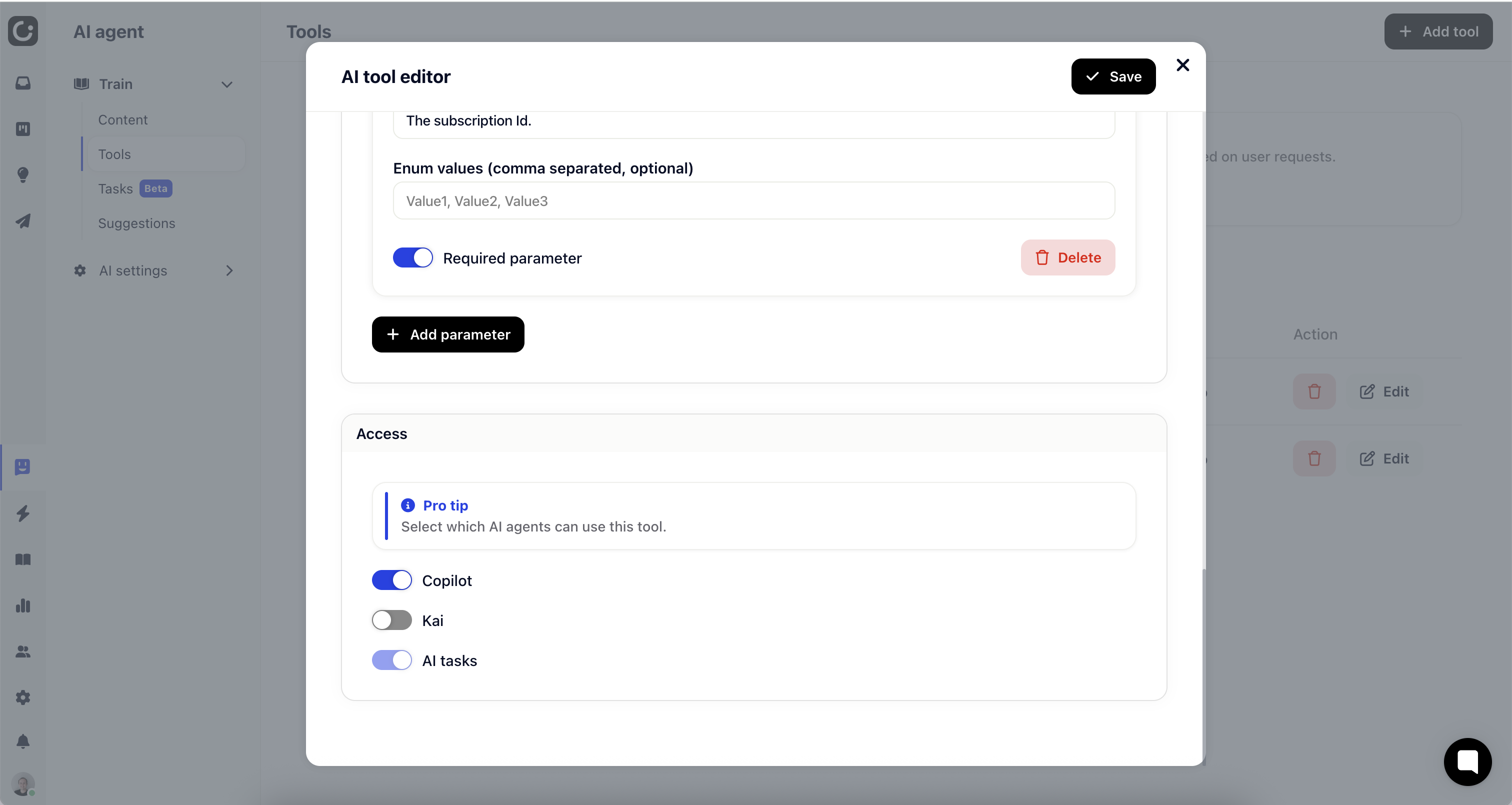Click the Access section header
1512x805 pixels.
click(753, 433)
